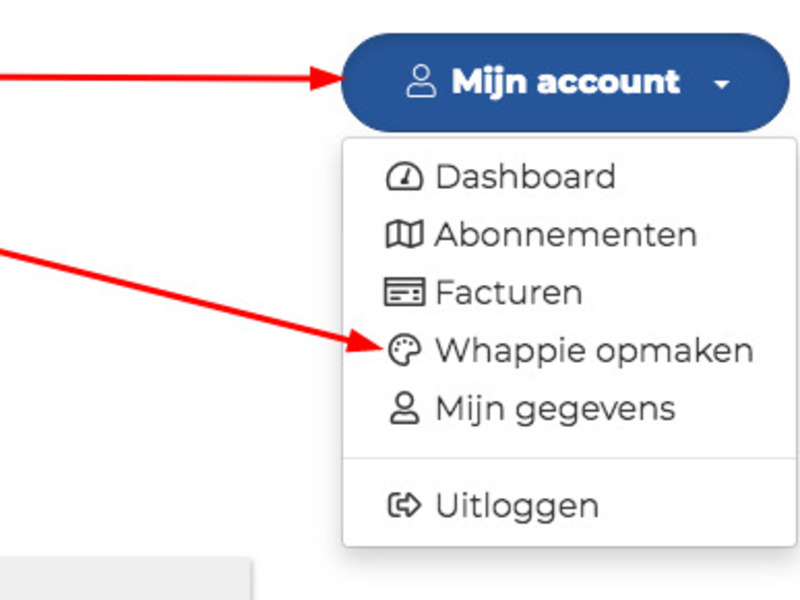
Task: Click the Facturen invoice card icon
Action: [x=404, y=292]
